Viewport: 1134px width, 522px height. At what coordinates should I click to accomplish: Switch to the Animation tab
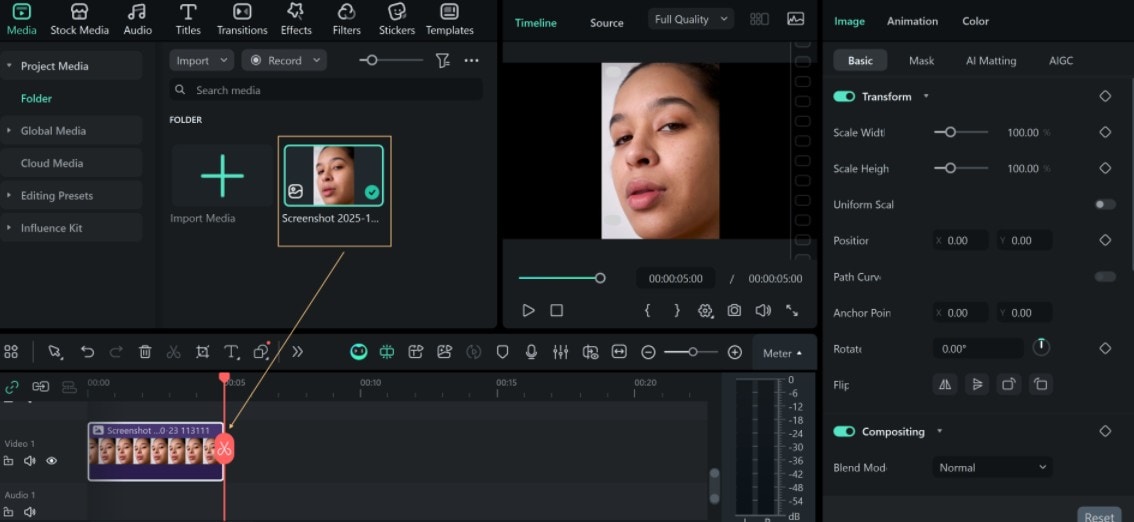point(912,21)
